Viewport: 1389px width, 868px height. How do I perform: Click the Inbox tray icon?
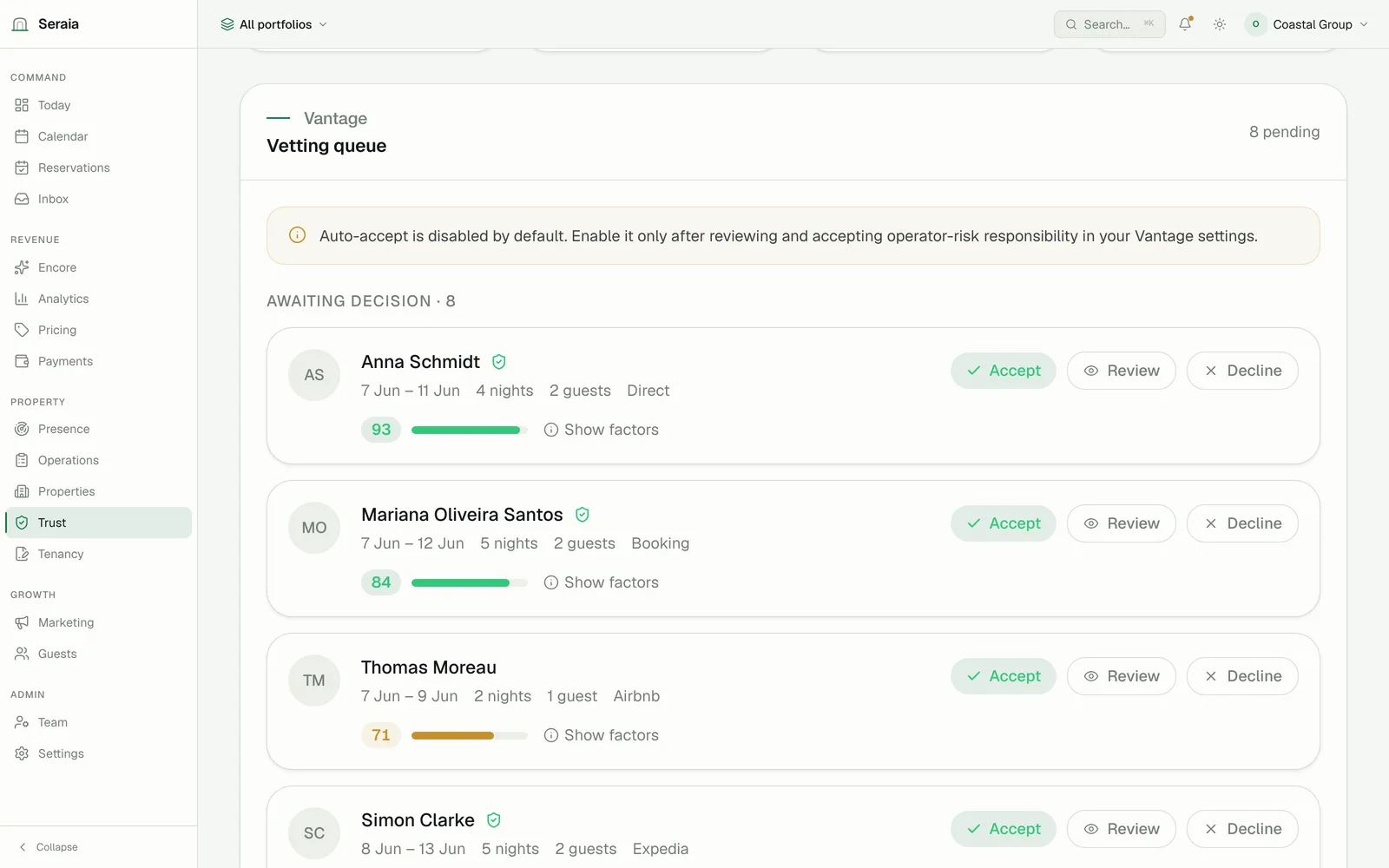[22, 199]
